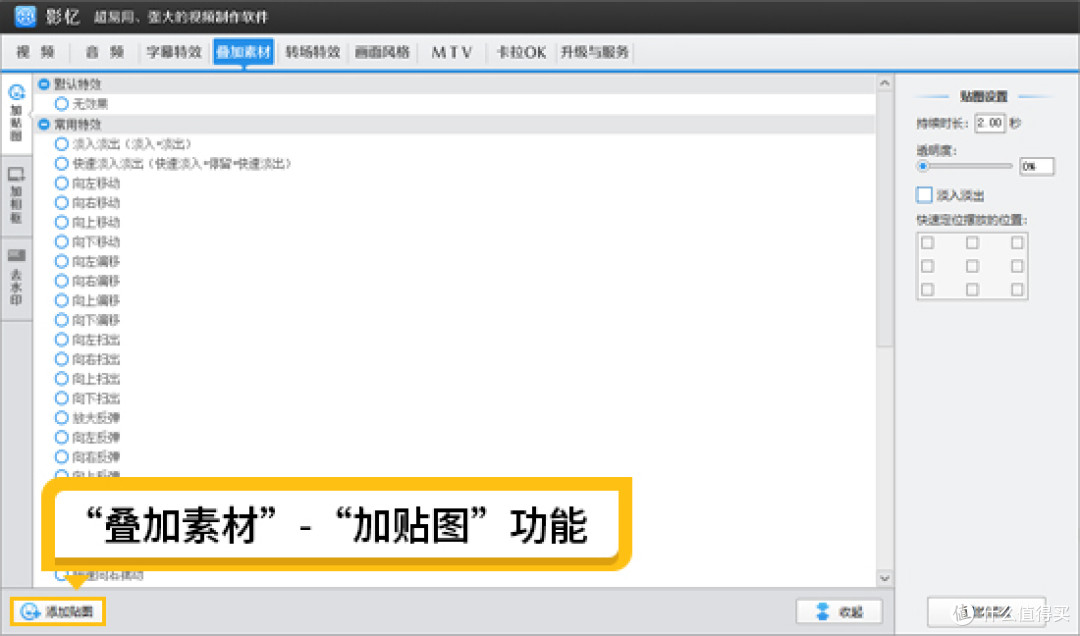
Task: Click the 透明度 percentage field
Action: 1037,166
